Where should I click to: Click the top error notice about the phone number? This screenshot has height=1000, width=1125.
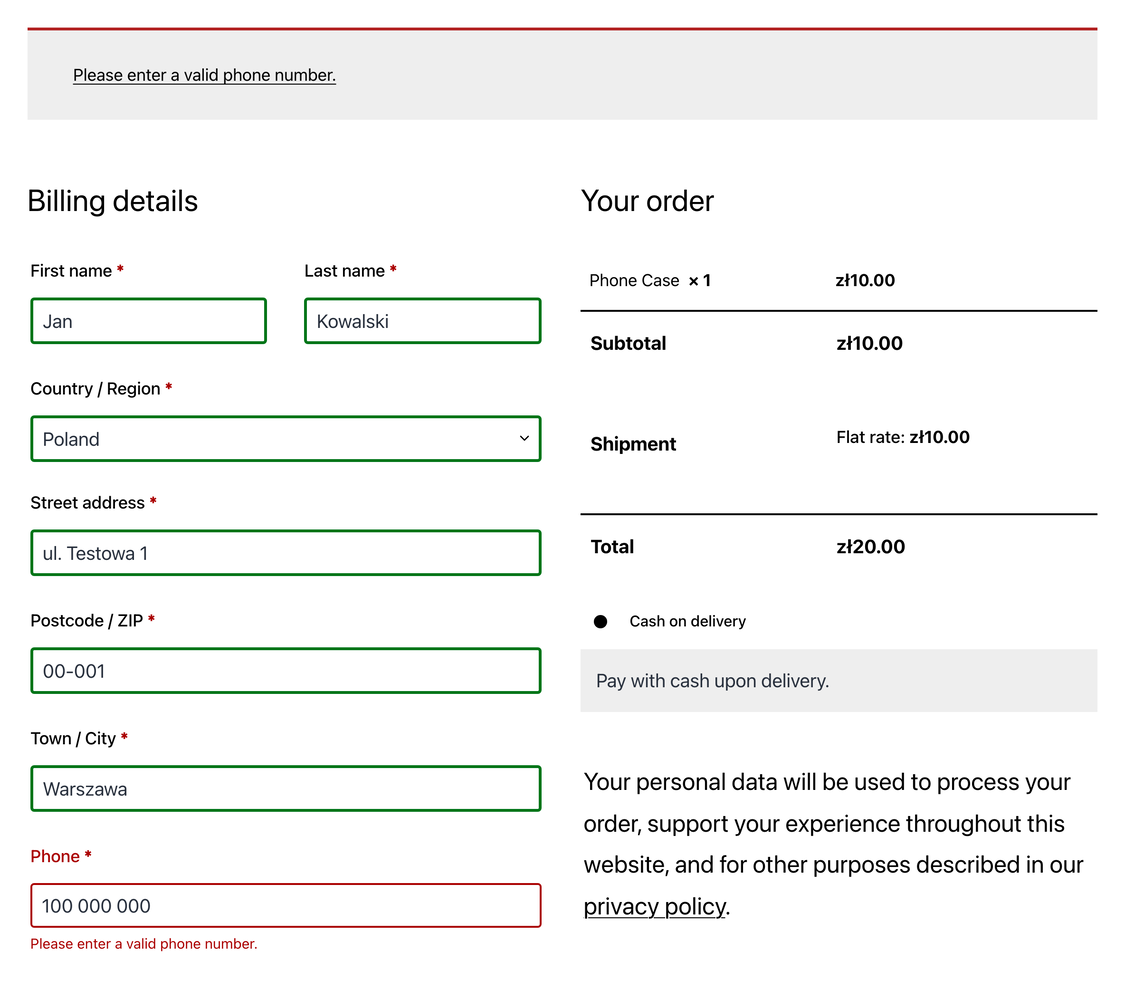tap(204, 75)
